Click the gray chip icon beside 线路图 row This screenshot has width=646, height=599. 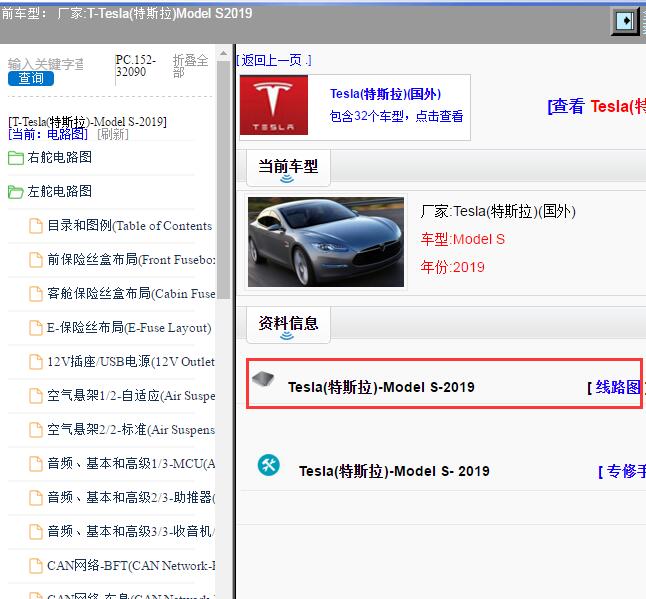[263, 378]
